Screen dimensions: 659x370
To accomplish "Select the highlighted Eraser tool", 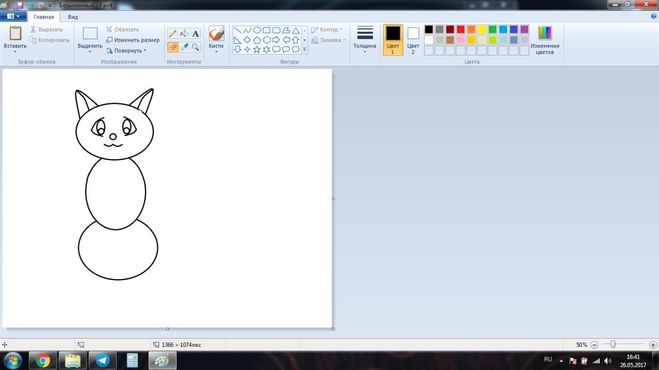I will 173,47.
